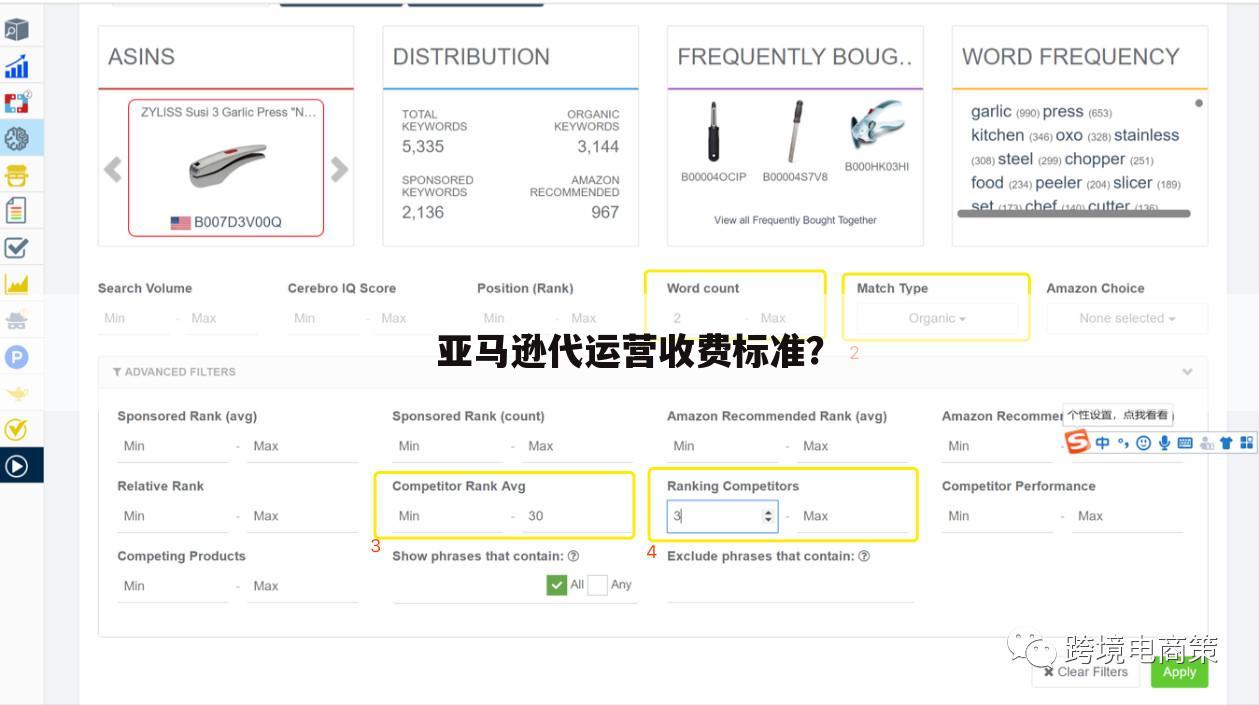Increment Ranking Competitors with the stepper arrow
The image size is (1259, 705).
769,511
